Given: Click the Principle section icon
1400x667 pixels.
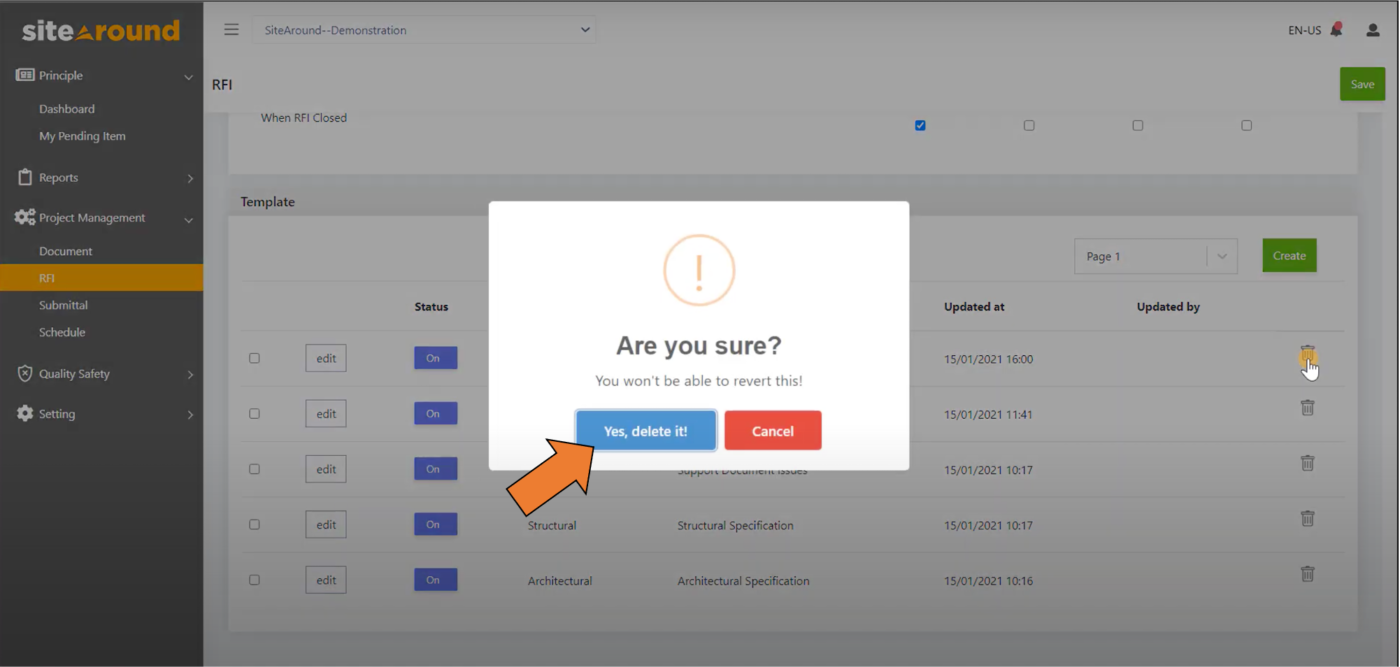Looking at the screenshot, I should pos(27,75).
